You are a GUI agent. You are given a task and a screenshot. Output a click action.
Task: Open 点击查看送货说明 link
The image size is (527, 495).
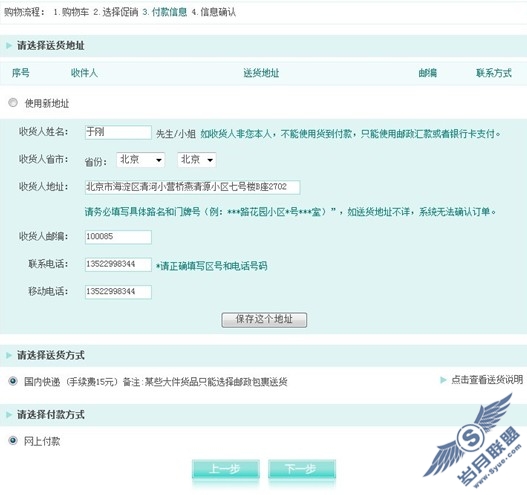pos(487,379)
